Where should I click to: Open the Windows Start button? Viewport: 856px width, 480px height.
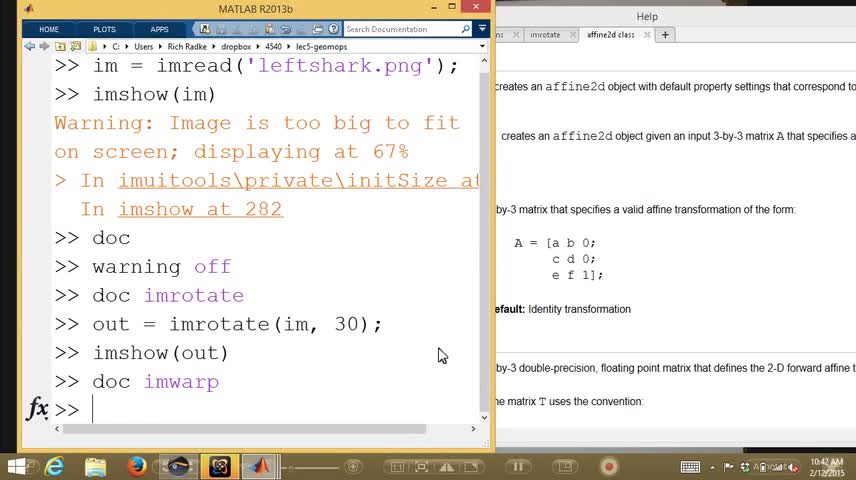(16, 466)
